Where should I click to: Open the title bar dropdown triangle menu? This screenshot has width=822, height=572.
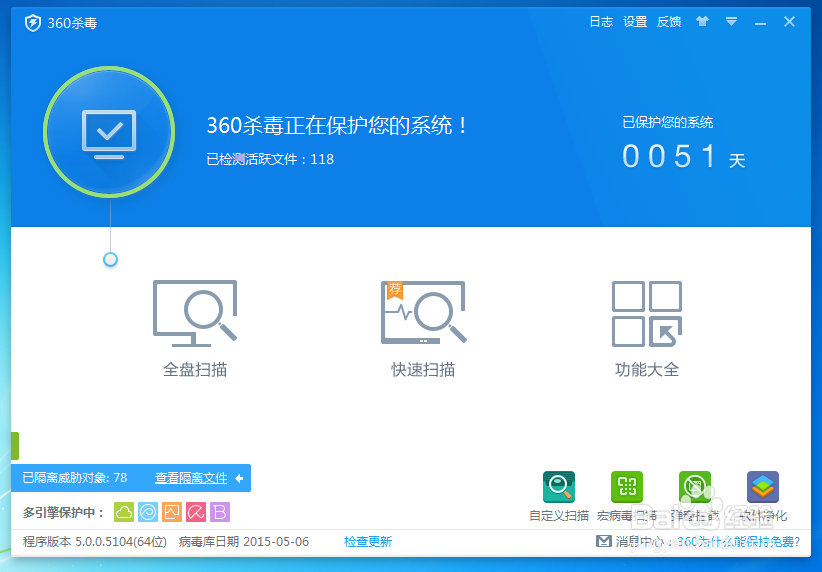coord(731,21)
